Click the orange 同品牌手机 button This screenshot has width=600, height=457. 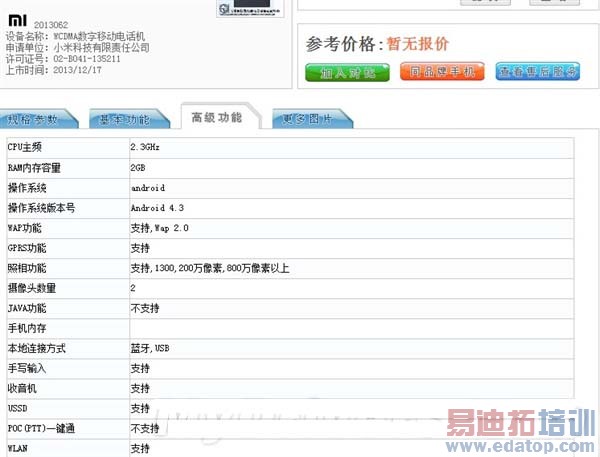point(442,72)
